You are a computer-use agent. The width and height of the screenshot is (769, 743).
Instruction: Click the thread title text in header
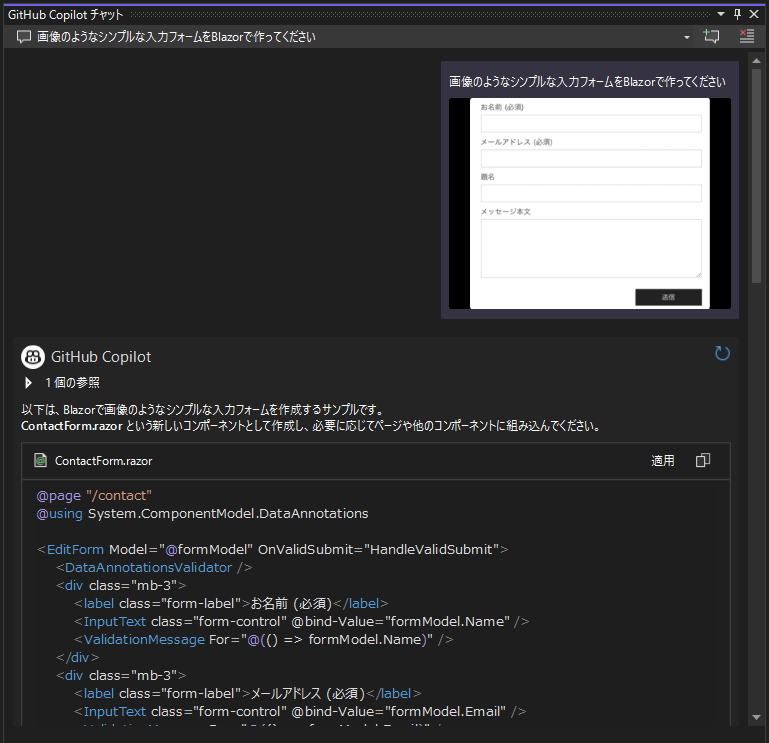(x=176, y=37)
